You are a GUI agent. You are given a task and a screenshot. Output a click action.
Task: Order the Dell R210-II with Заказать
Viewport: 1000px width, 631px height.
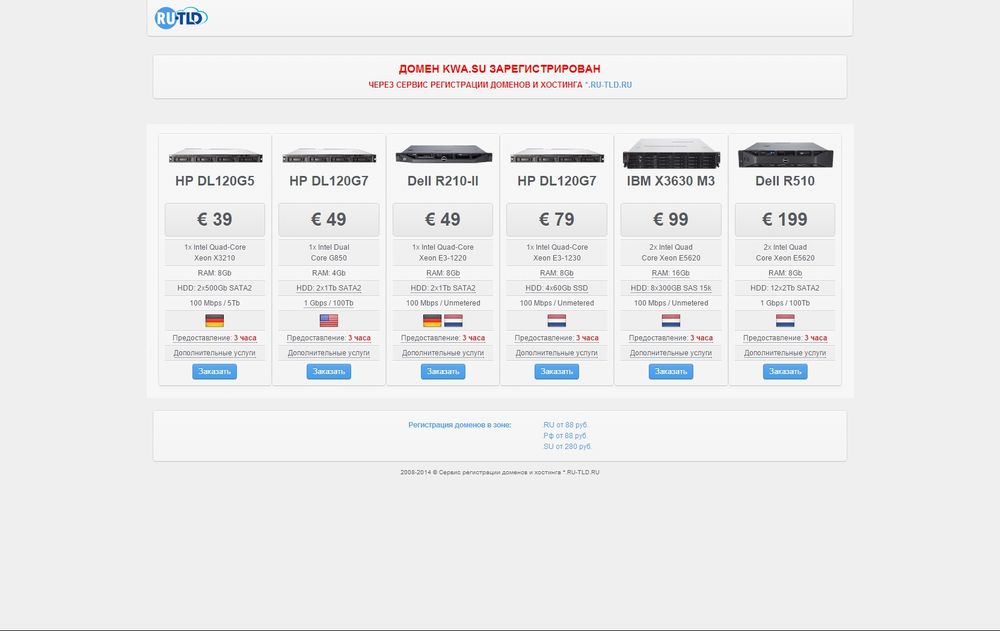coord(443,371)
